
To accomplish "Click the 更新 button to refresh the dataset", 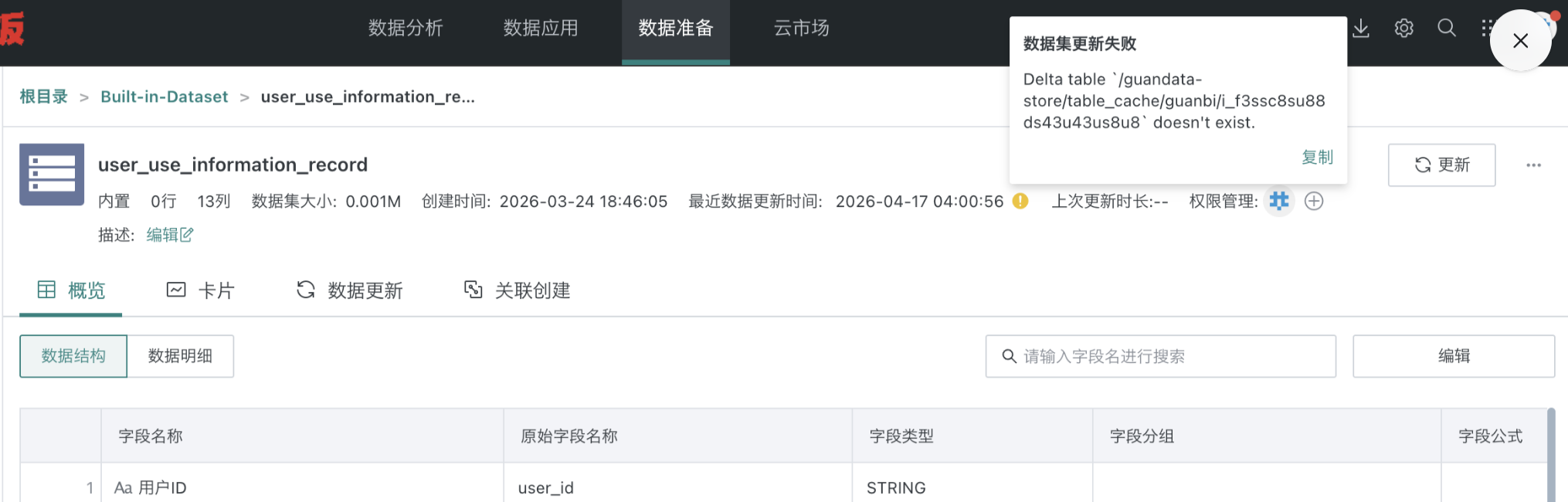I will (1441, 165).
